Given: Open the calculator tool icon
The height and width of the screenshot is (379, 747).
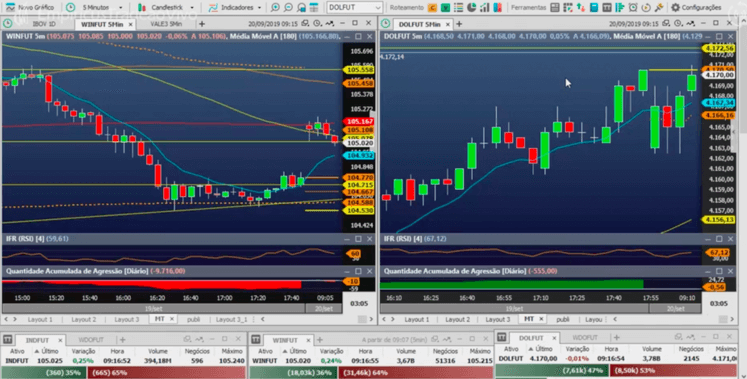Looking at the screenshot, I should pos(594,7).
